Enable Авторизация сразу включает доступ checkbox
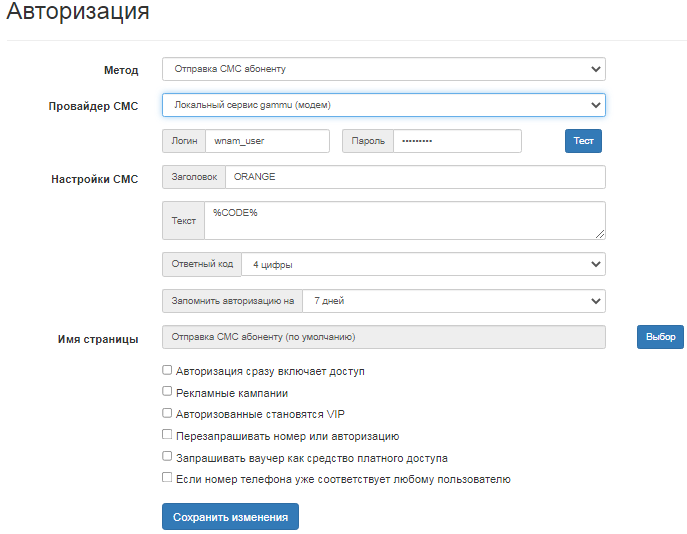This screenshot has width=687, height=534. [x=167, y=371]
